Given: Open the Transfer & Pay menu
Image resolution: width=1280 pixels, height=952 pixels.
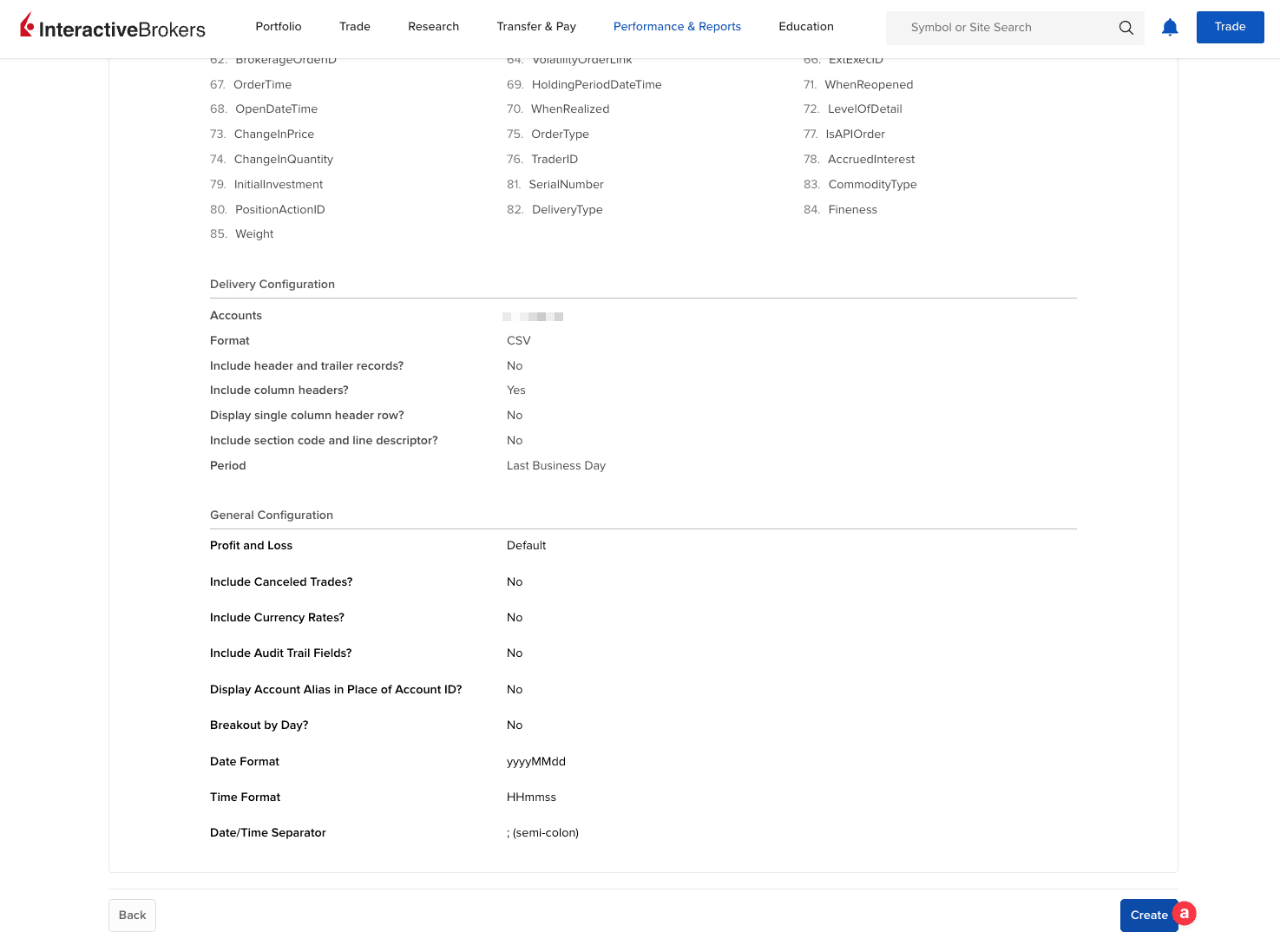Looking at the screenshot, I should [536, 27].
